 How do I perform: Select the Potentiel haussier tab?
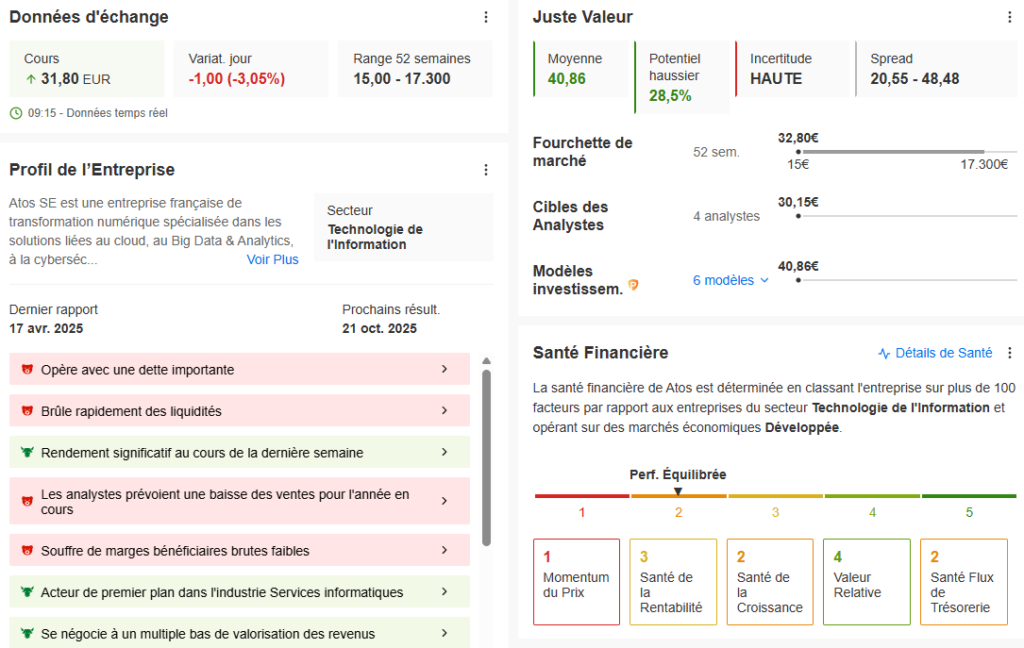[x=682, y=77]
